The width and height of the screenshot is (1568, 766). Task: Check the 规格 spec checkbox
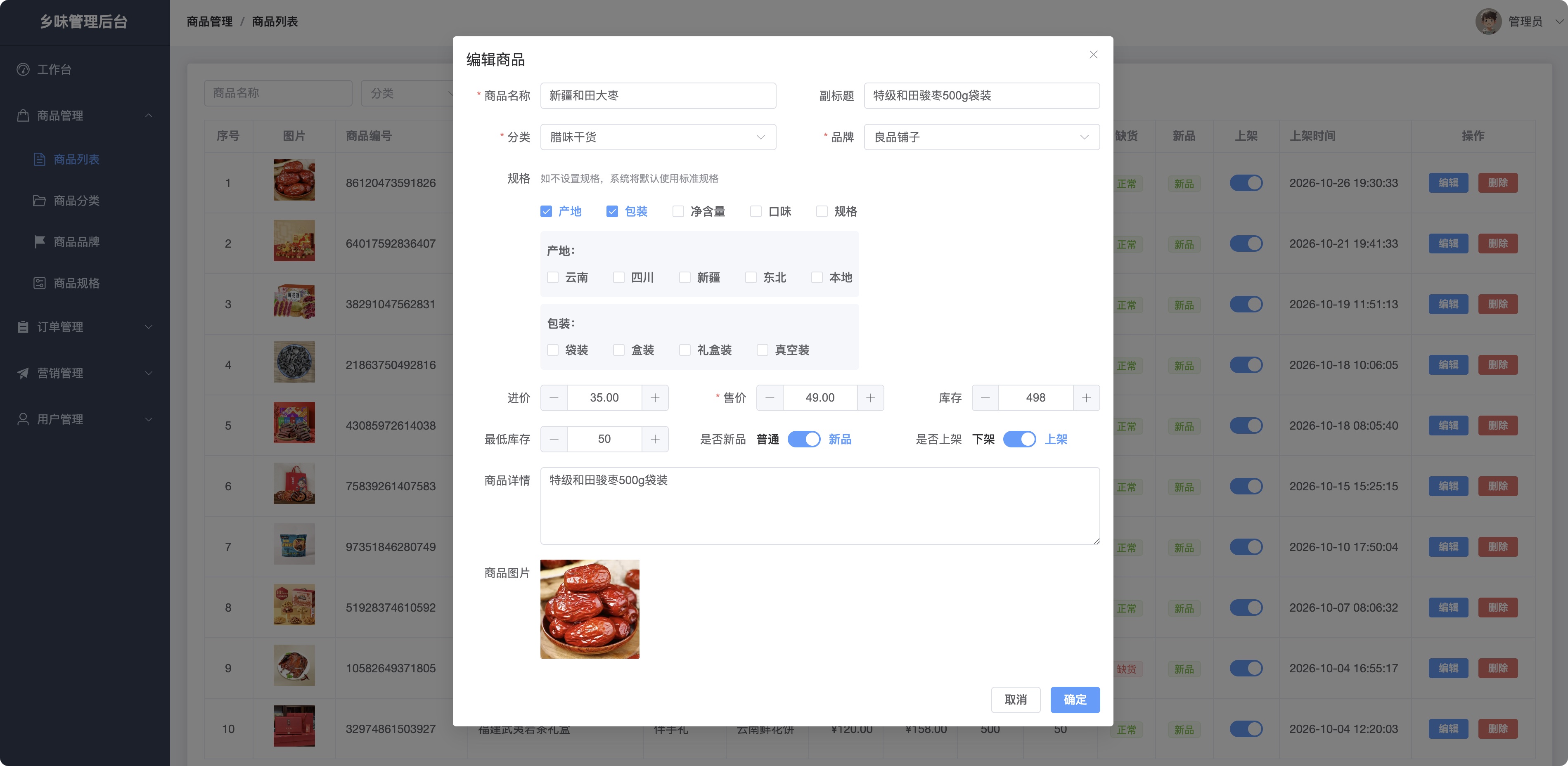coord(822,212)
